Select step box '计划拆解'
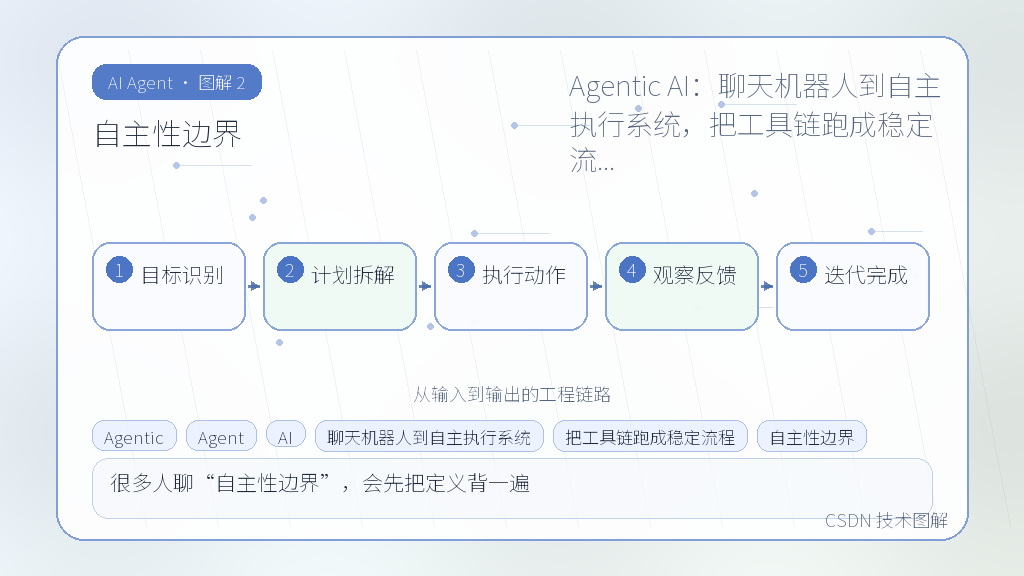 pos(340,286)
